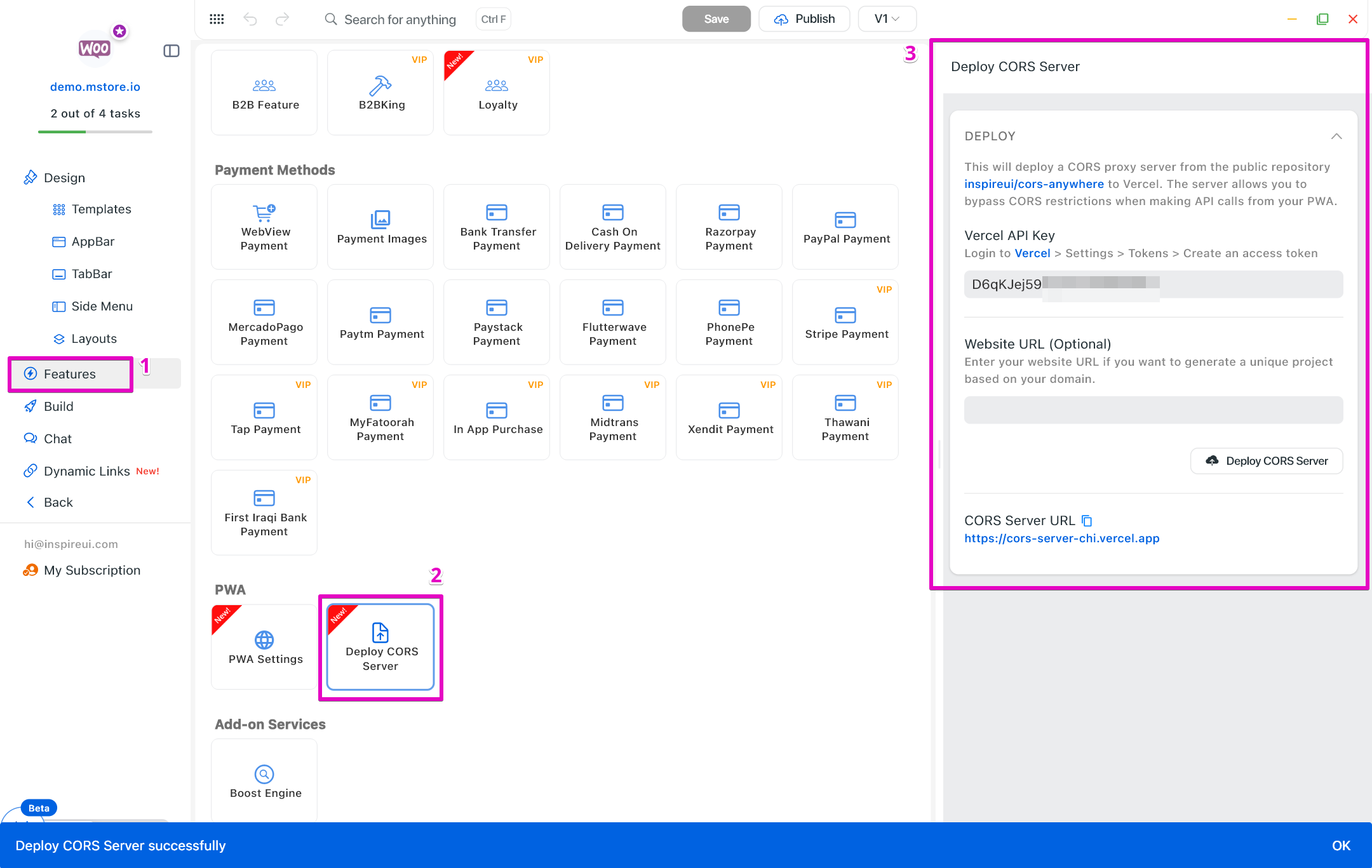Open the Boost Engine feature card
This screenshot has height=868, width=1372.
pyautogui.click(x=264, y=780)
